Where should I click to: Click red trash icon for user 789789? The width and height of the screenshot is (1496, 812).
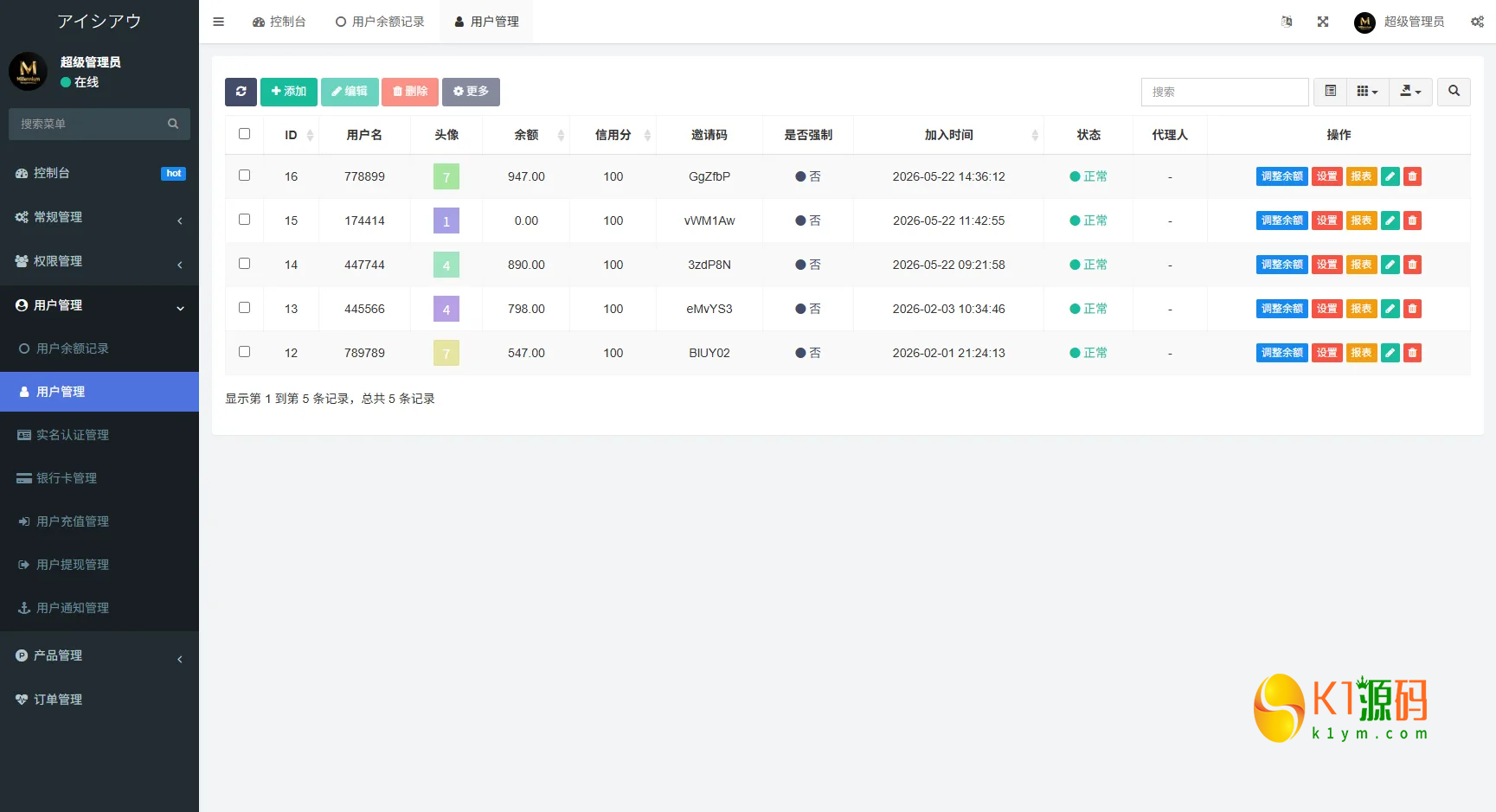tap(1412, 353)
